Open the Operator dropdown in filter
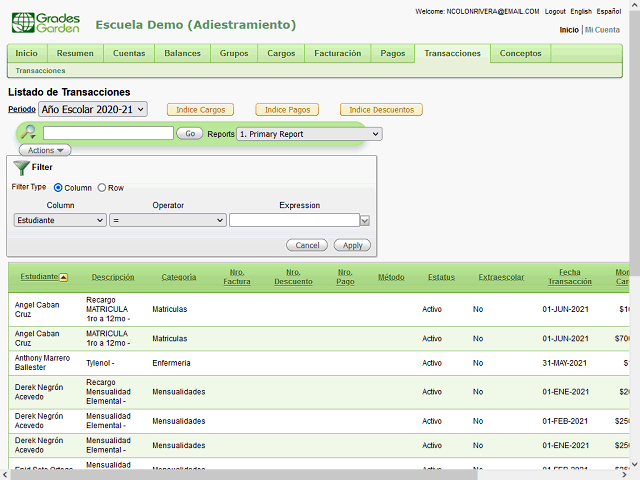 [x=168, y=220]
